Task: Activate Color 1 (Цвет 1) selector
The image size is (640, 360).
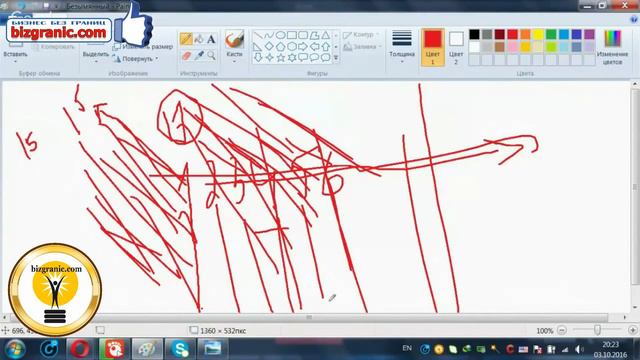Action: click(x=433, y=47)
